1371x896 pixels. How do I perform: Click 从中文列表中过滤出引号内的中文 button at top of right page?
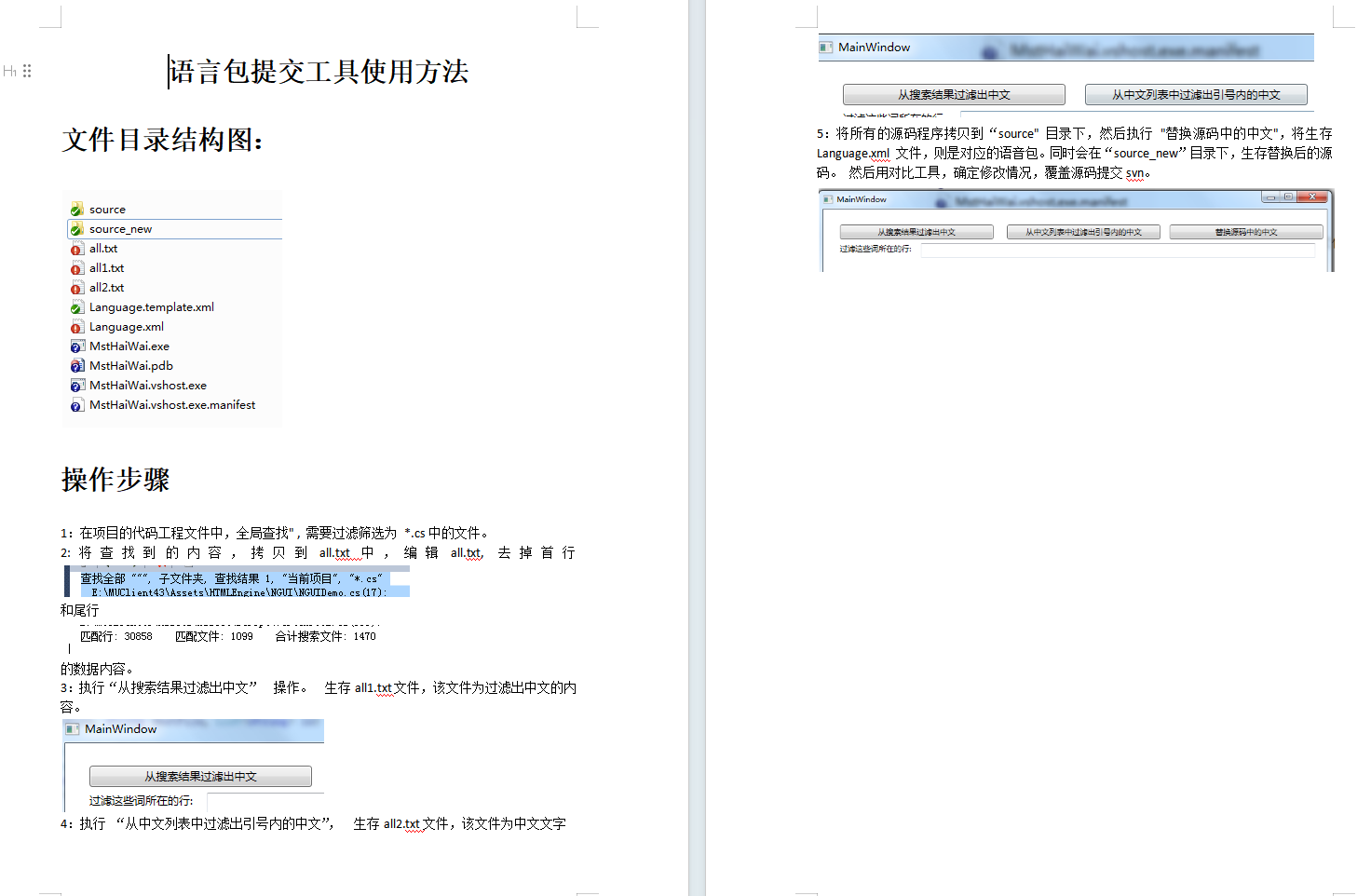(x=1196, y=94)
